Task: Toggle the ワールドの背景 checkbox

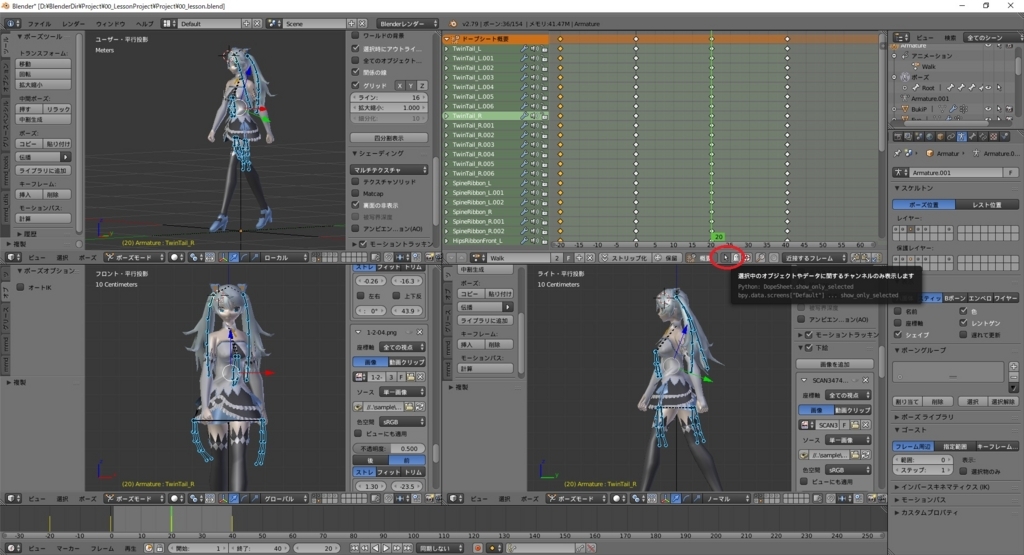Action: pos(356,36)
